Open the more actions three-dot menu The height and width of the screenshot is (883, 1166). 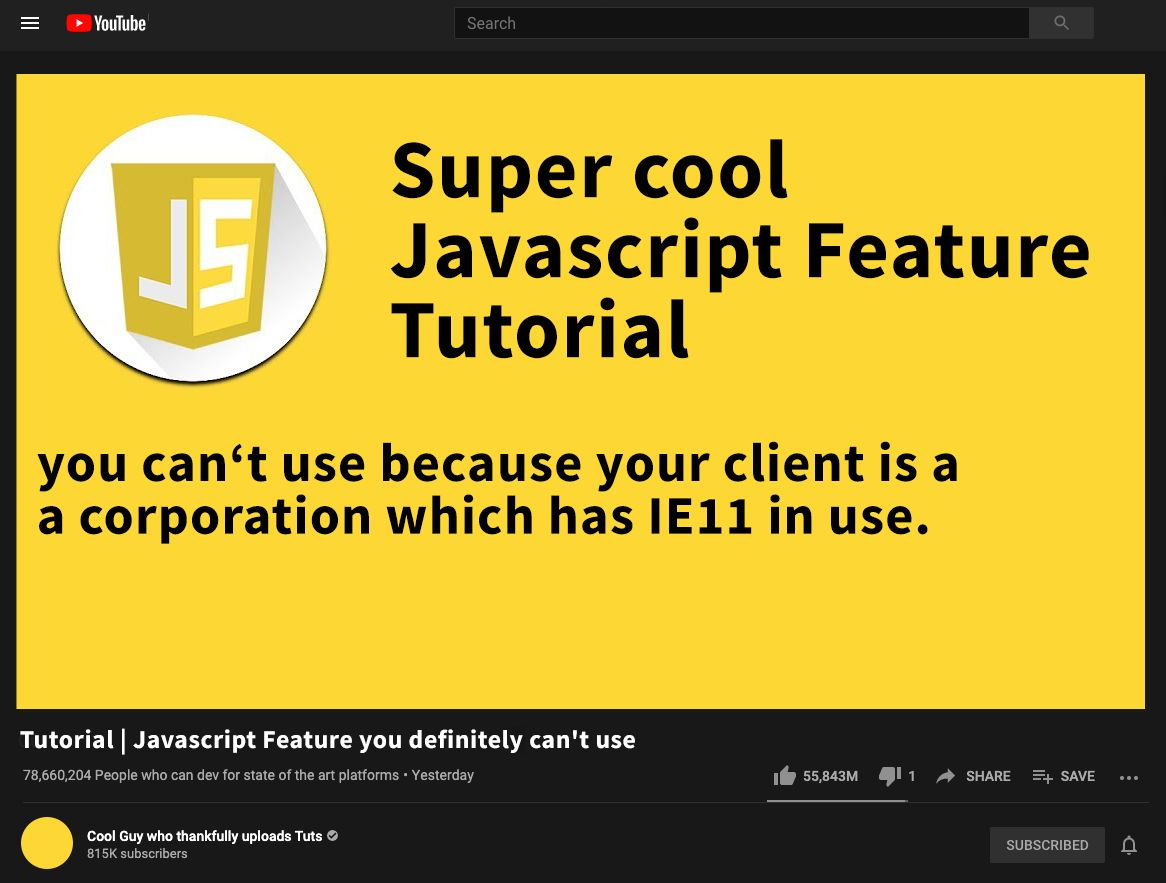pyautogui.click(x=1129, y=777)
